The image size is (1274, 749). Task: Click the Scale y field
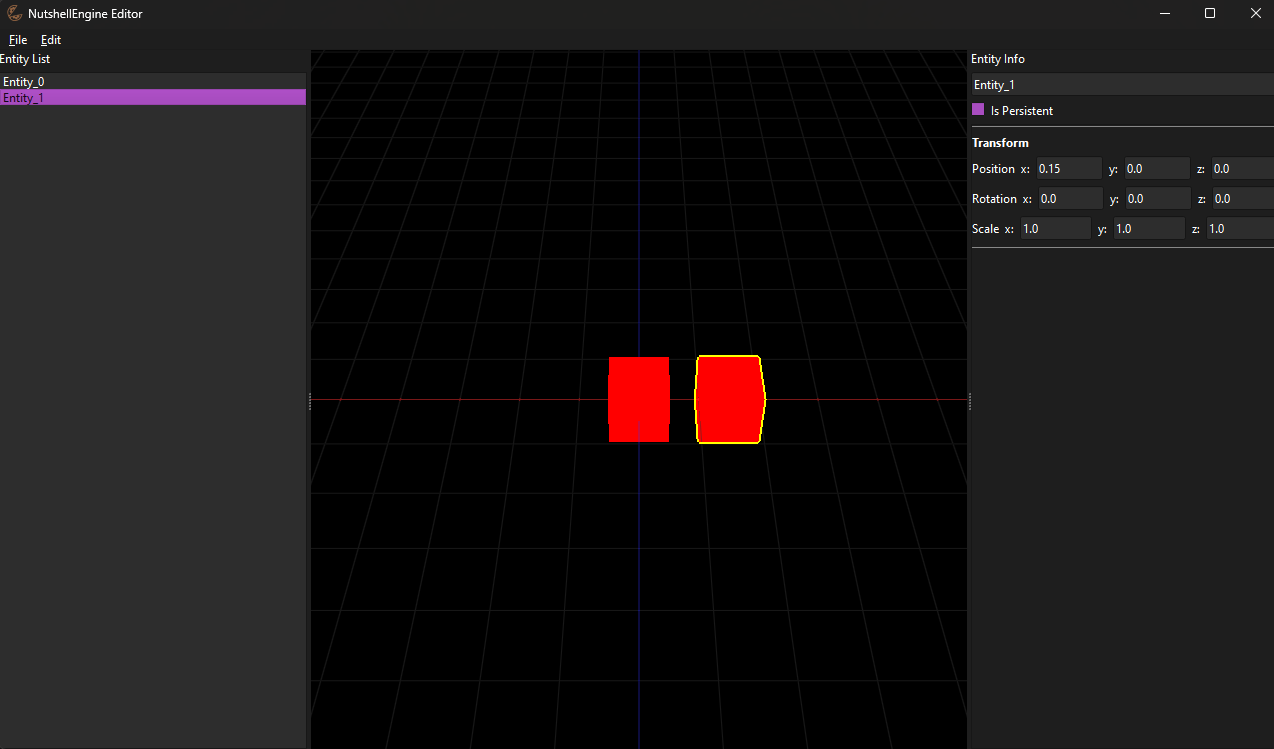[1149, 229]
